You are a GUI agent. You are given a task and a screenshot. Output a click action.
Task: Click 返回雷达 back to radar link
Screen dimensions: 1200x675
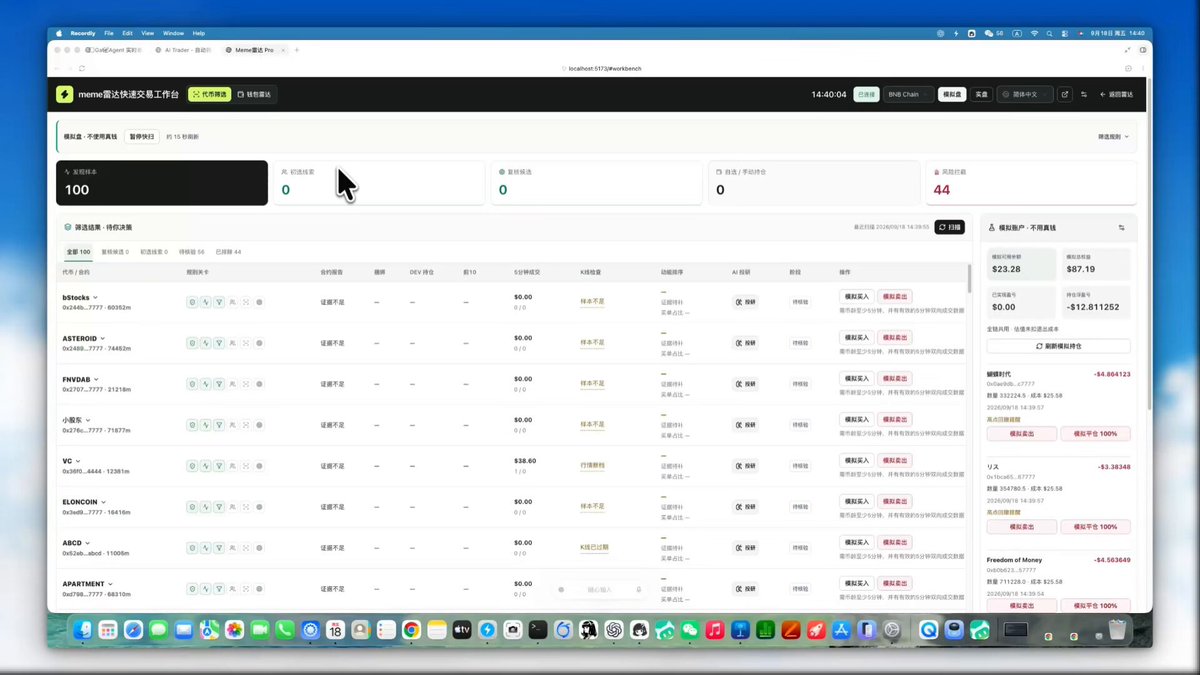tap(1116, 94)
